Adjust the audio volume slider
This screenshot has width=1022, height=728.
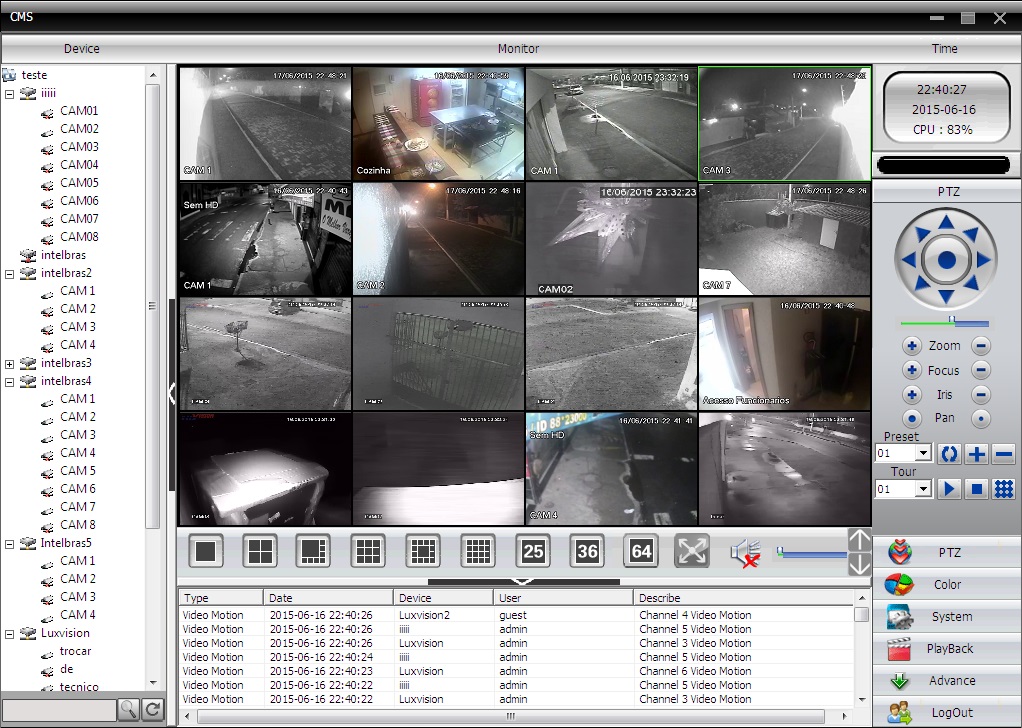(811, 553)
